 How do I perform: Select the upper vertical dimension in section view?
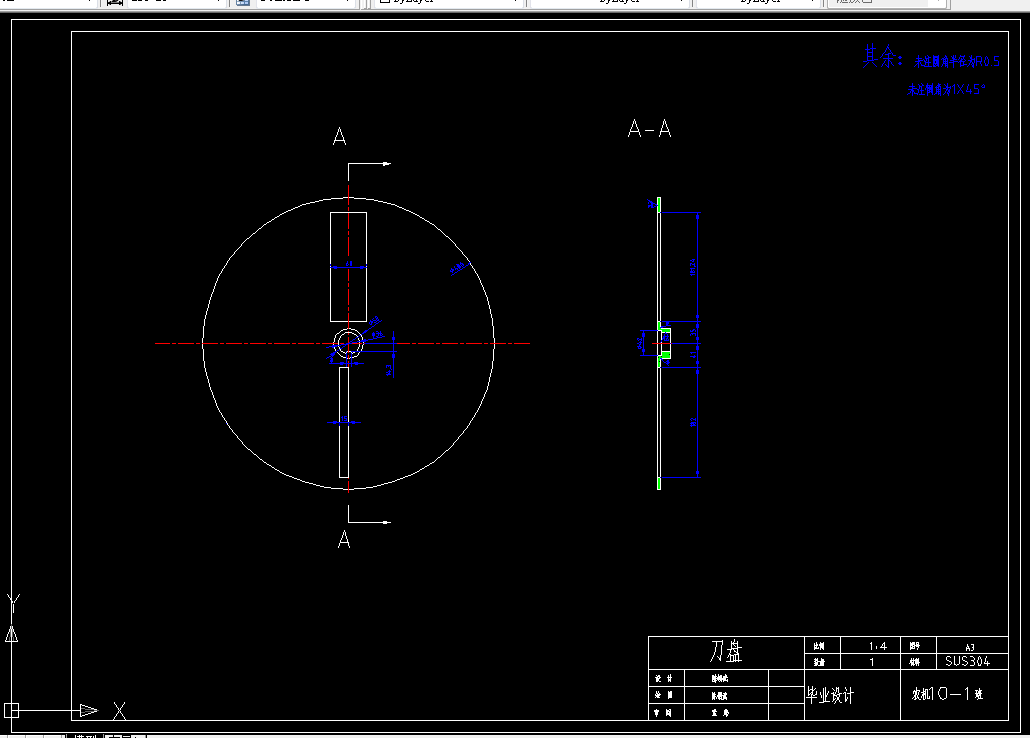point(696,267)
